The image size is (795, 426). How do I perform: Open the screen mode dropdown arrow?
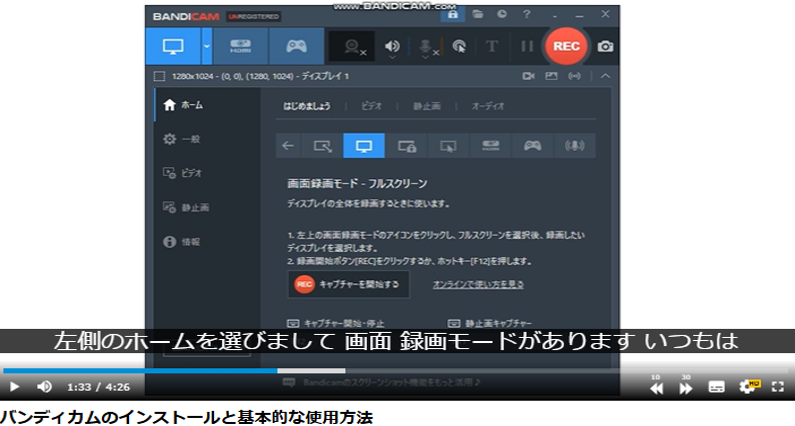pyautogui.click(x=207, y=47)
